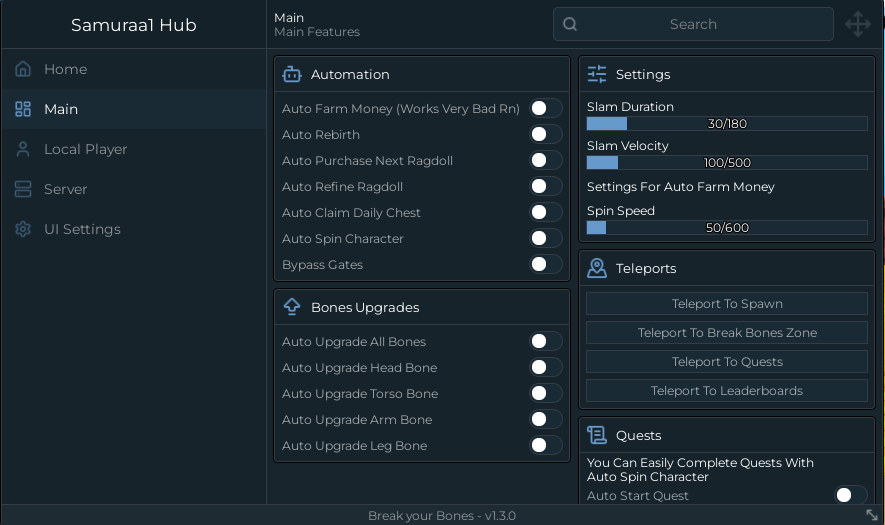Adjust the Slam Duration slider

[x=727, y=124]
